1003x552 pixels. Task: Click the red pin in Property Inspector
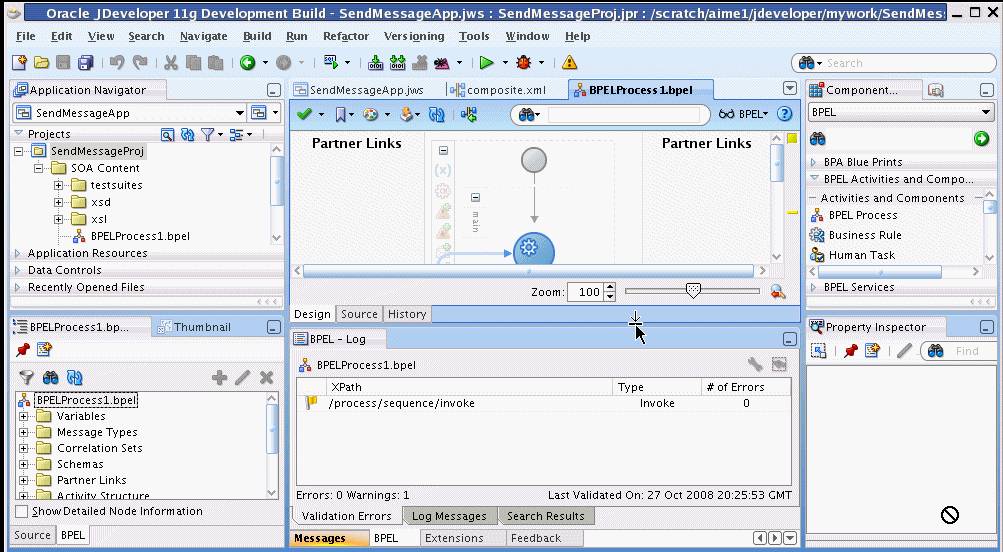click(851, 351)
